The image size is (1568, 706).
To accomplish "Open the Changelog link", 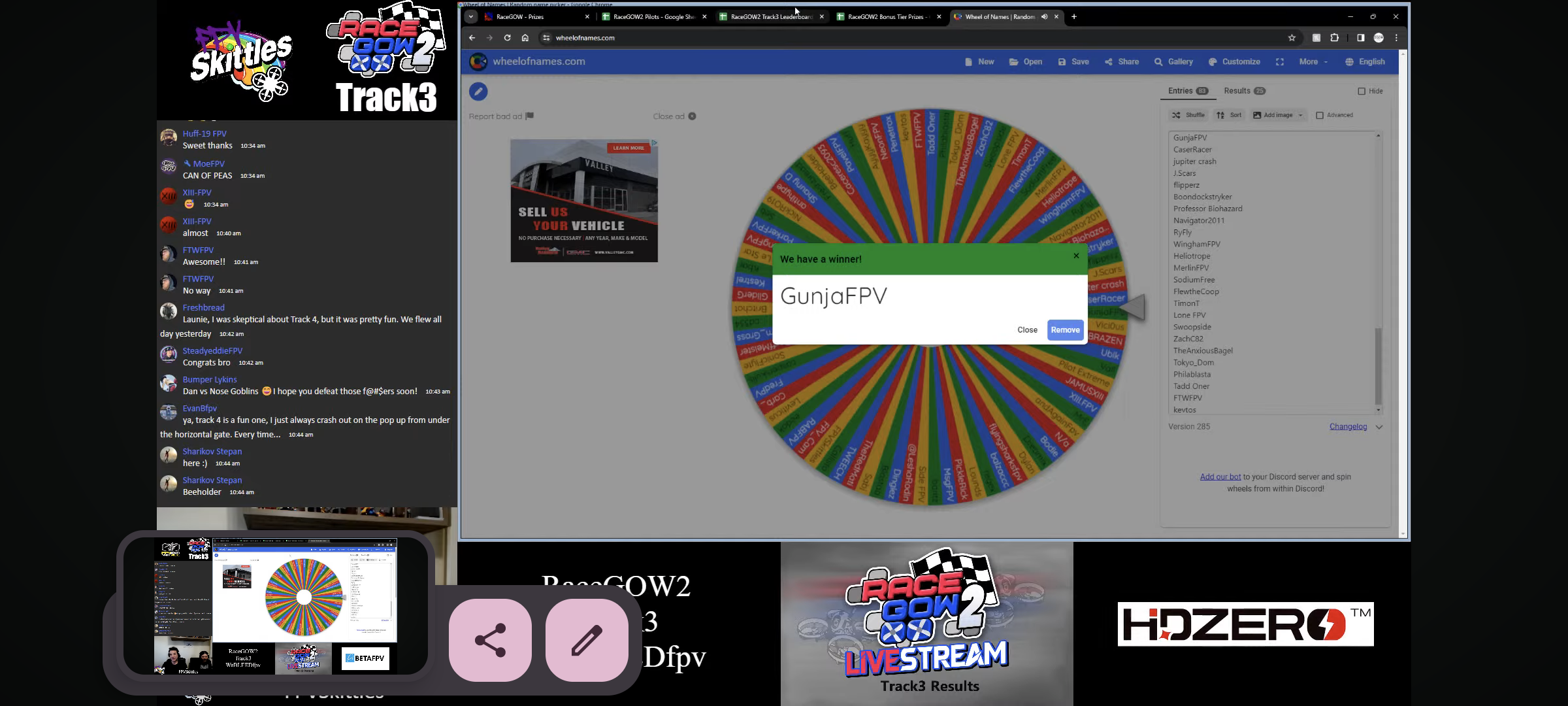I will coord(1348,426).
